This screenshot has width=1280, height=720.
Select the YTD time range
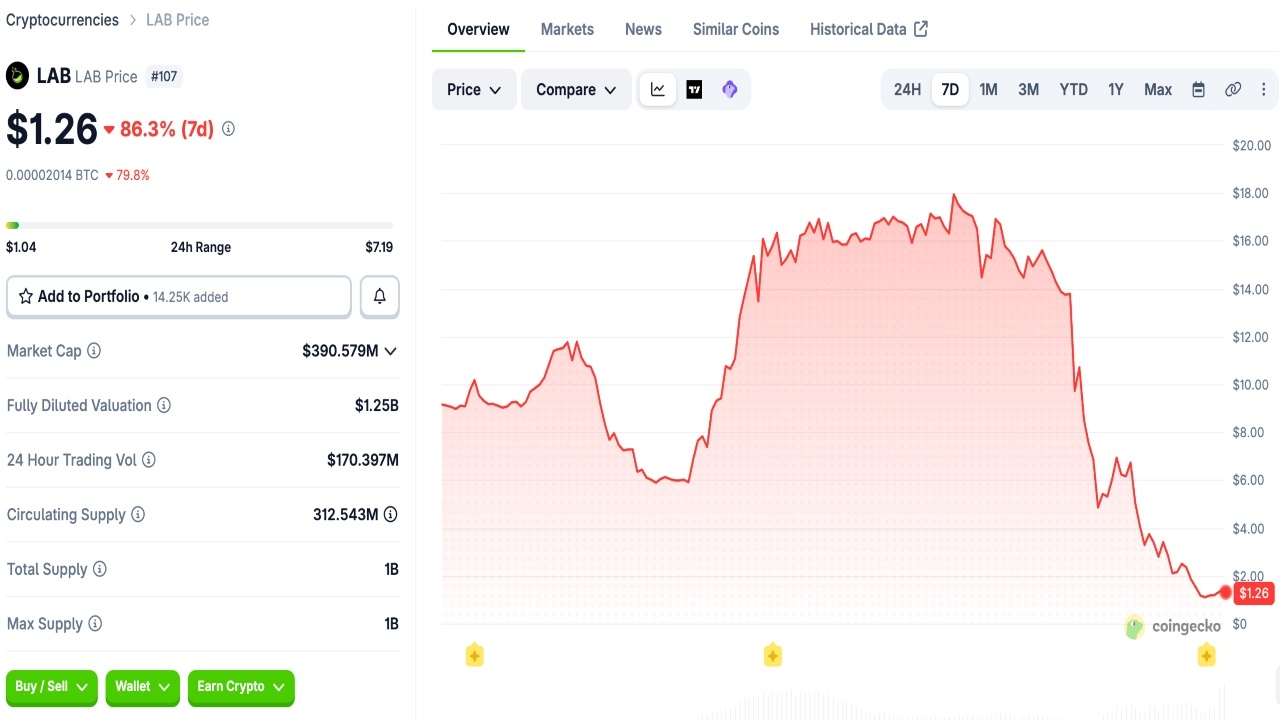(x=1073, y=90)
